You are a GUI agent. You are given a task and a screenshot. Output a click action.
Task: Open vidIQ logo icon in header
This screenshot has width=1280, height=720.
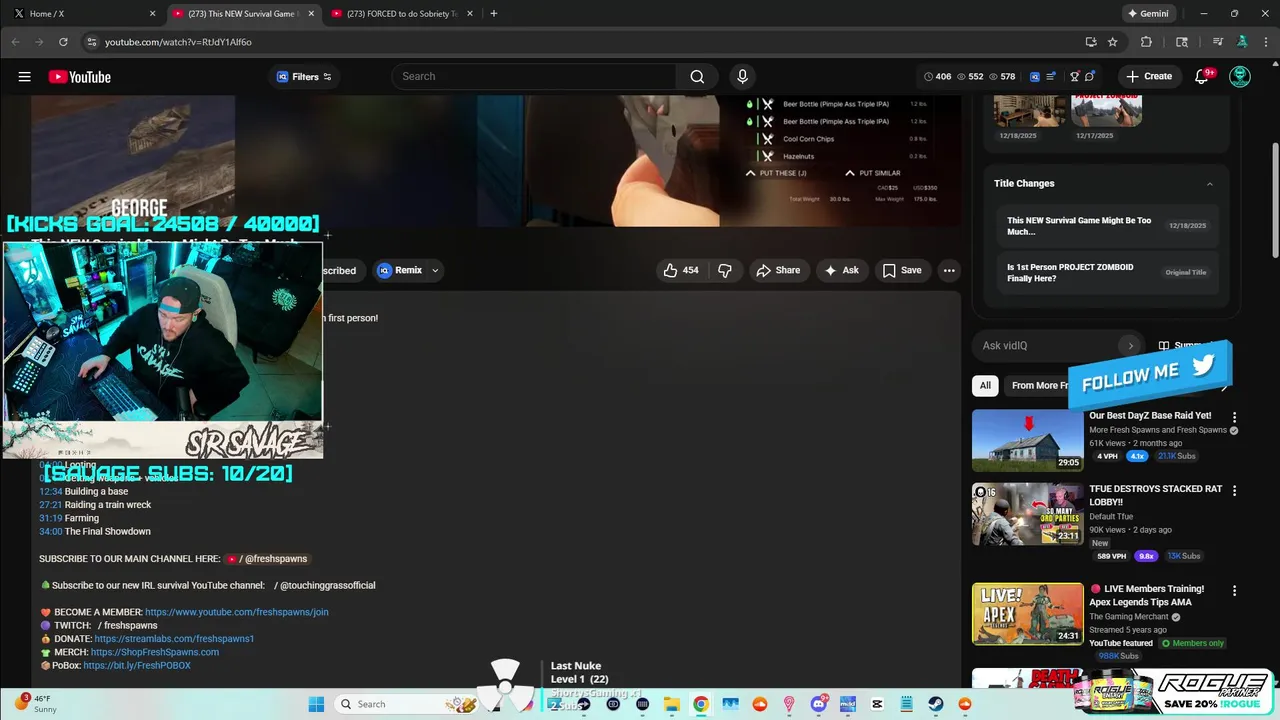point(1035,77)
